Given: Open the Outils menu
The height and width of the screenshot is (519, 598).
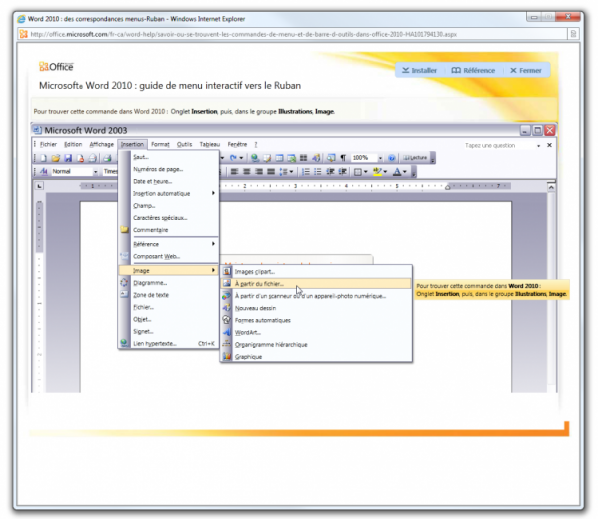Looking at the screenshot, I should pos(184,145).
